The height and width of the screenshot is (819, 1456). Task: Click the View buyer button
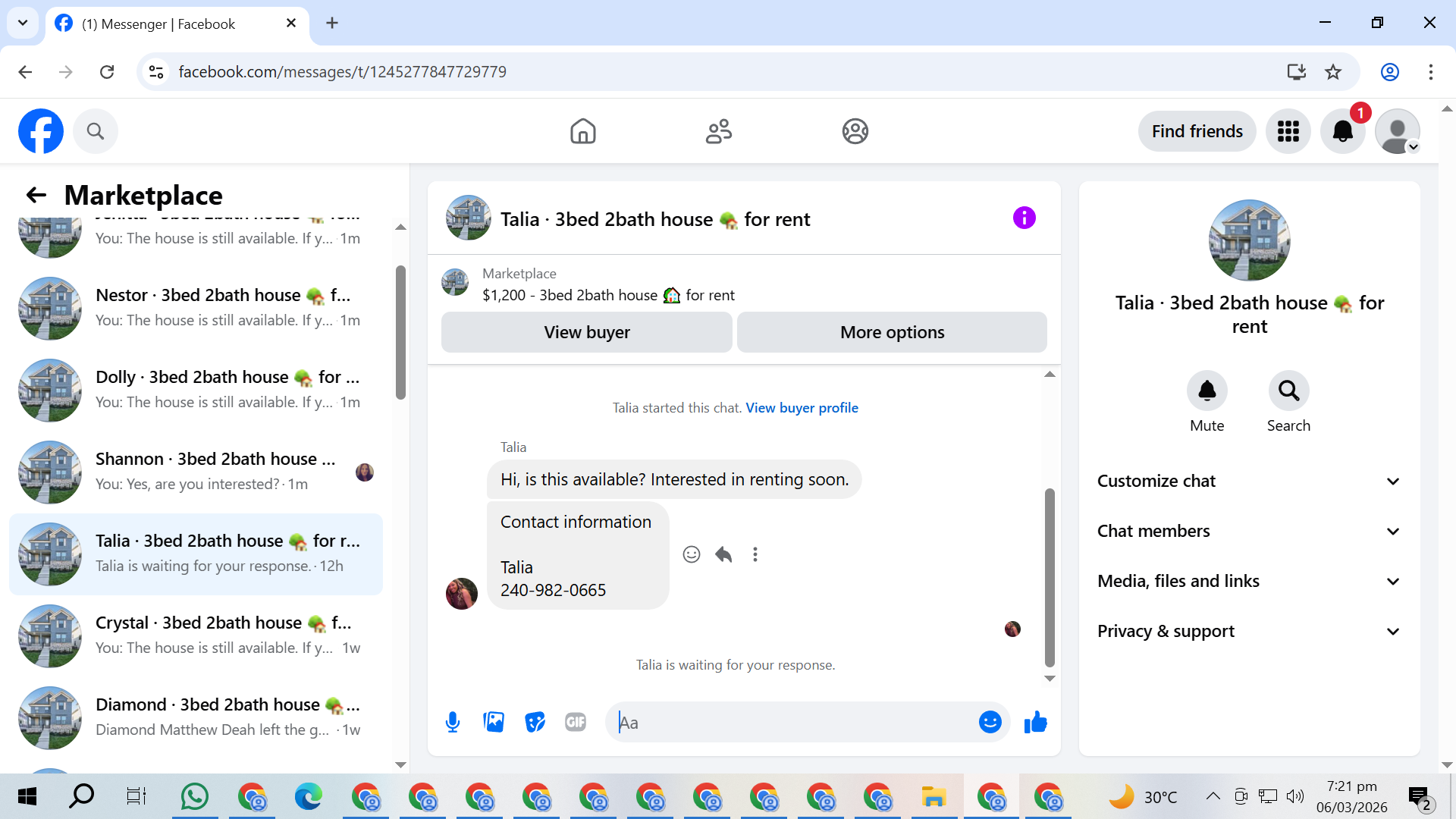(x=586, y=332)
